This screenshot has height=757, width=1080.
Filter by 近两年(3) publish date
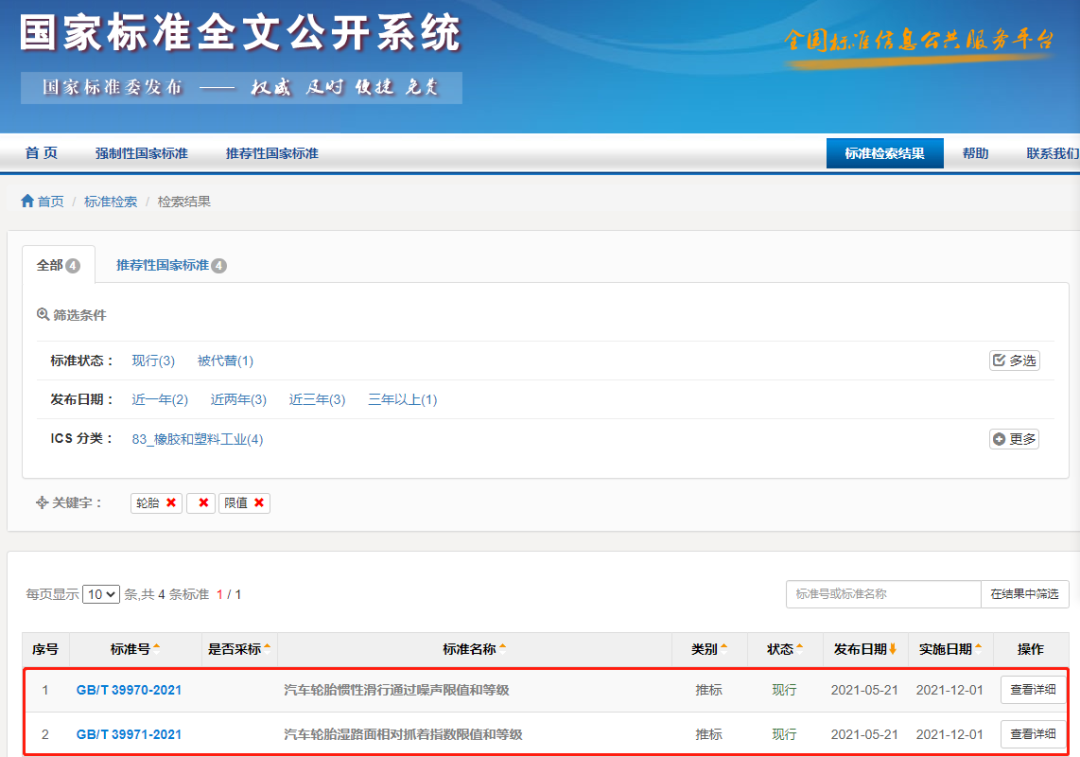[x=238, y=400]
